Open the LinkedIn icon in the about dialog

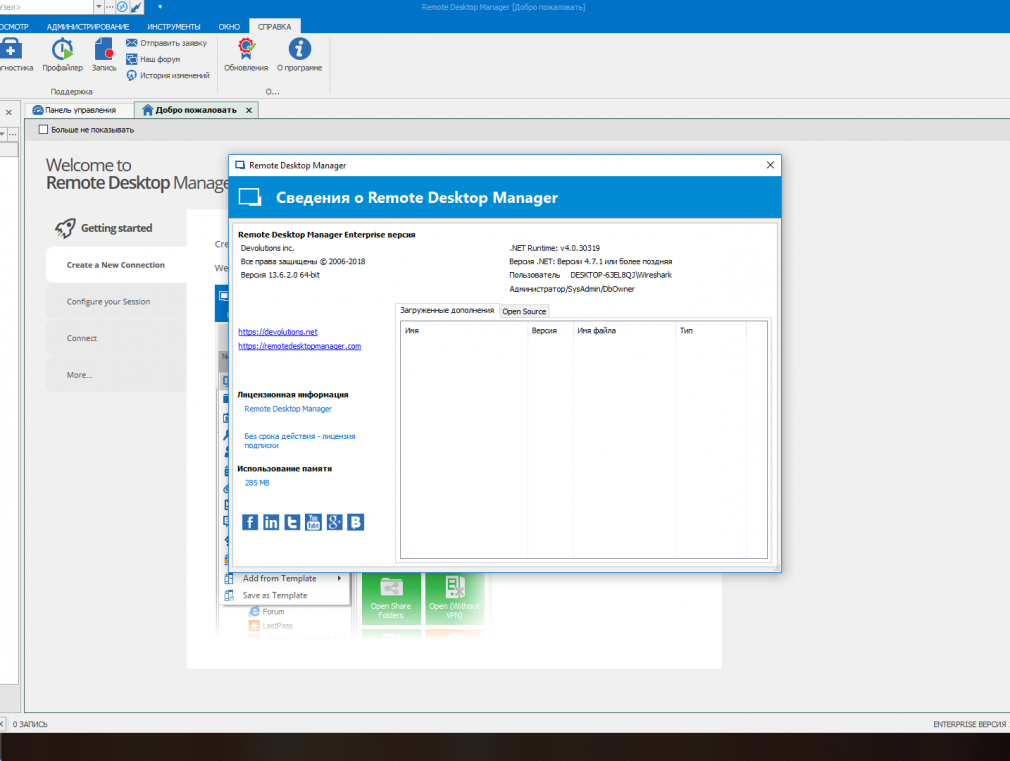tap(271, 522)
